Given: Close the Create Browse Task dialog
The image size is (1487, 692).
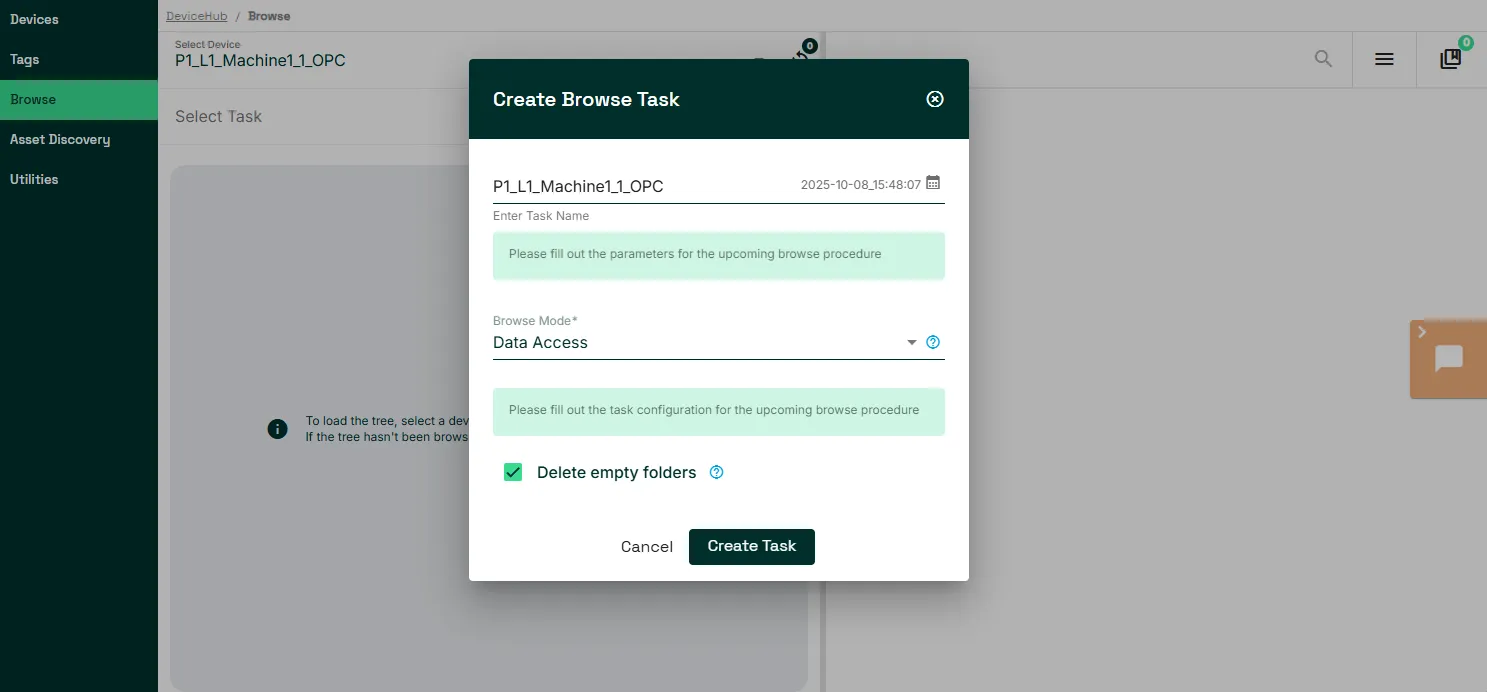Looking at the screenshot, I should [935, 99].
